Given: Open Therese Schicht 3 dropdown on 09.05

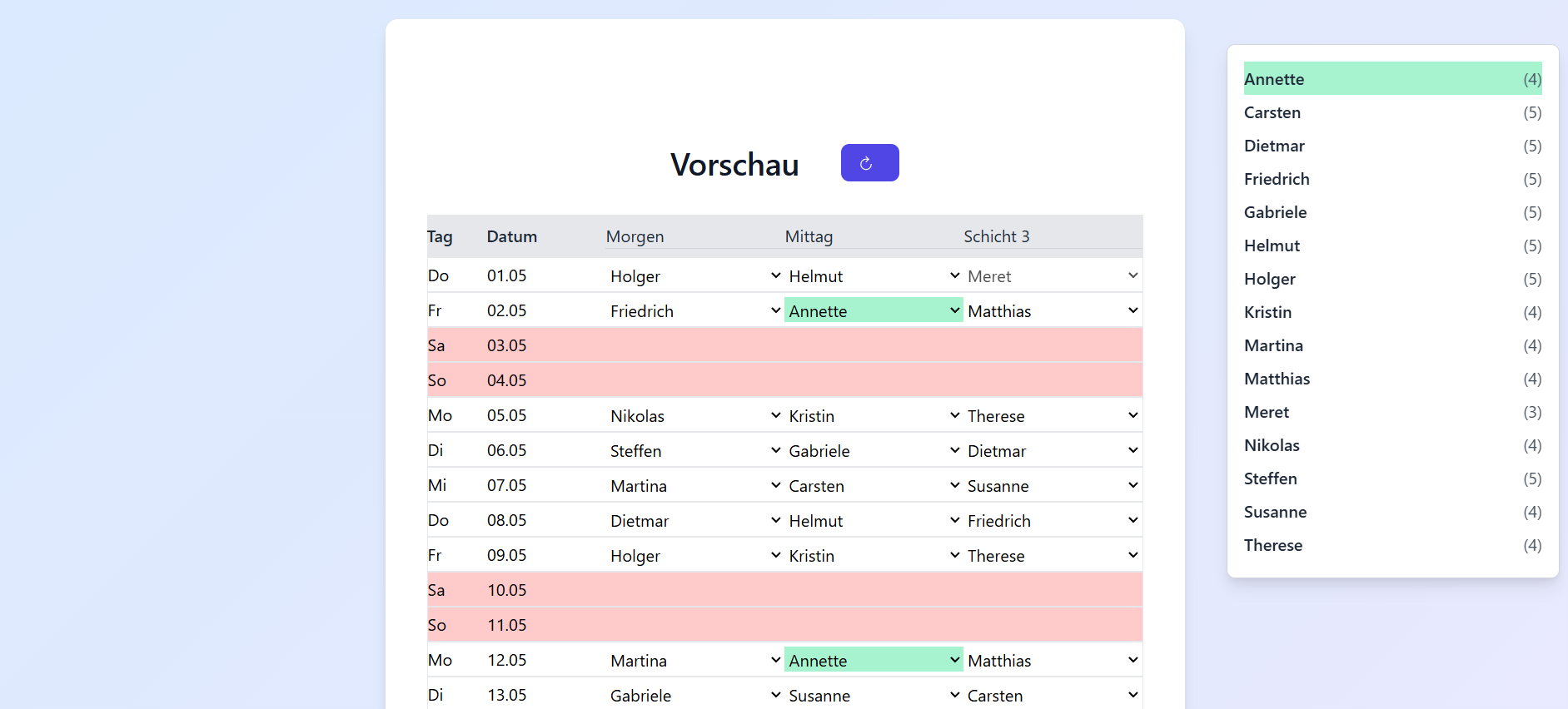Looking at the screenshot, I should pos(1052,556).
